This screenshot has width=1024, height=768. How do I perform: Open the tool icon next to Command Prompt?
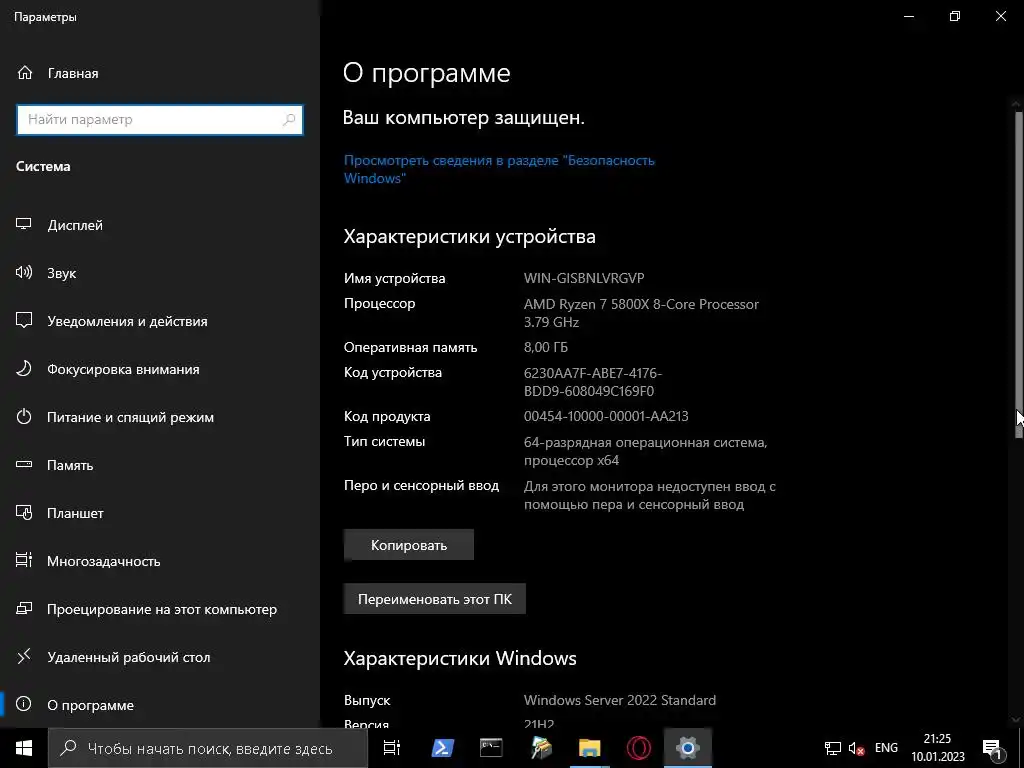[541, 748]
